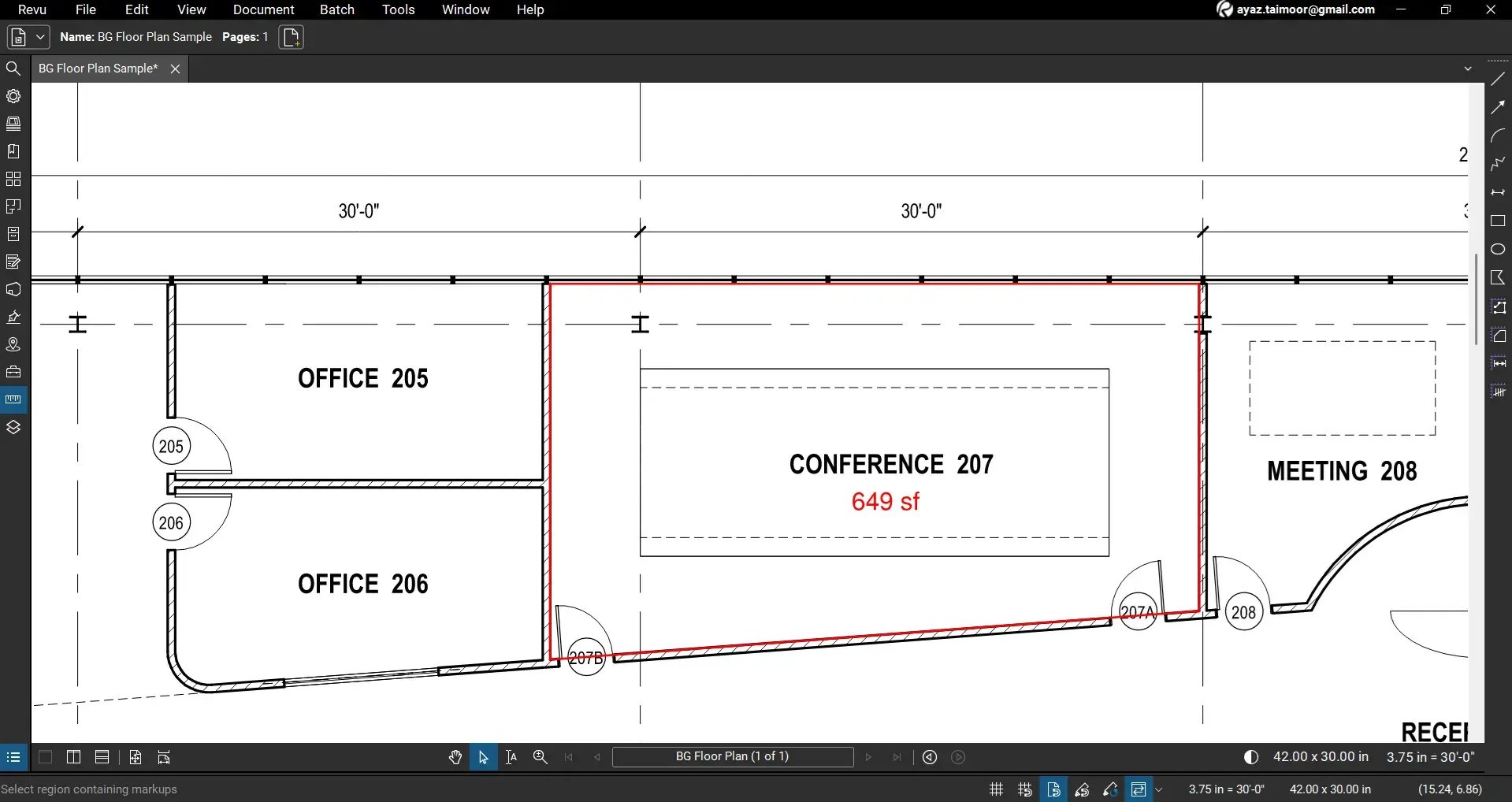Select the Arrow markup tool
The image size is (1512, 802).
[1498, 108]
